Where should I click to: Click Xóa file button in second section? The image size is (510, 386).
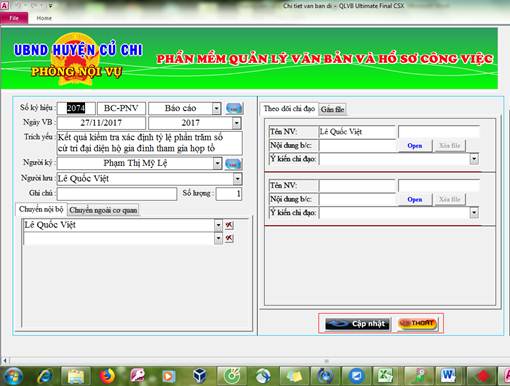(x=450, y=199)
